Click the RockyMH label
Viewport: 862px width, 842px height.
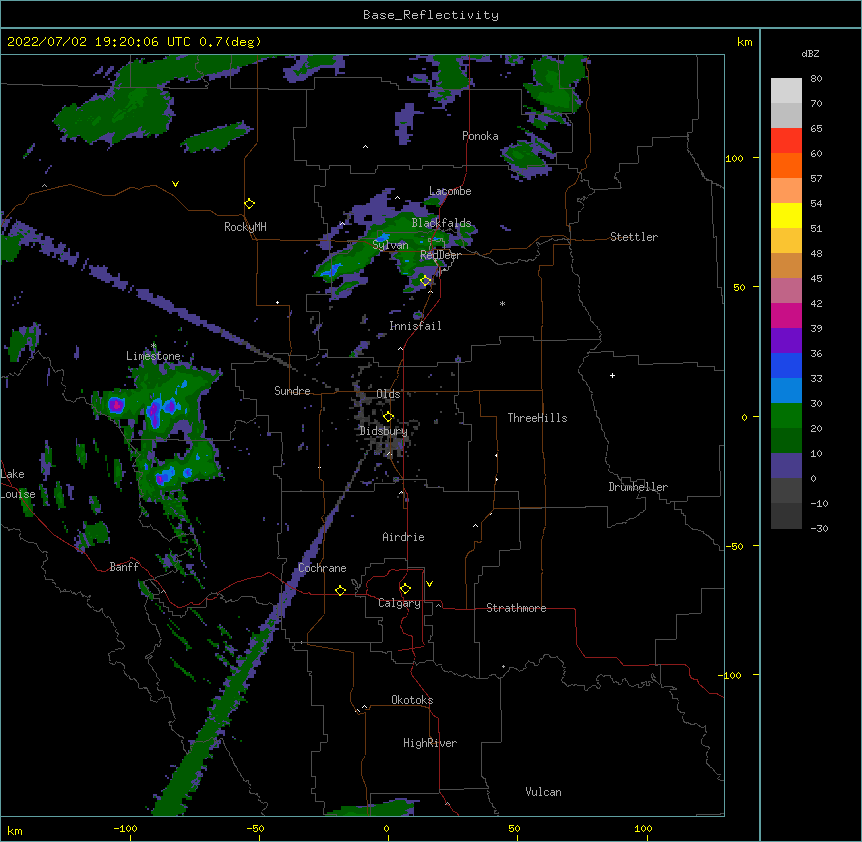tap(245, 227)
